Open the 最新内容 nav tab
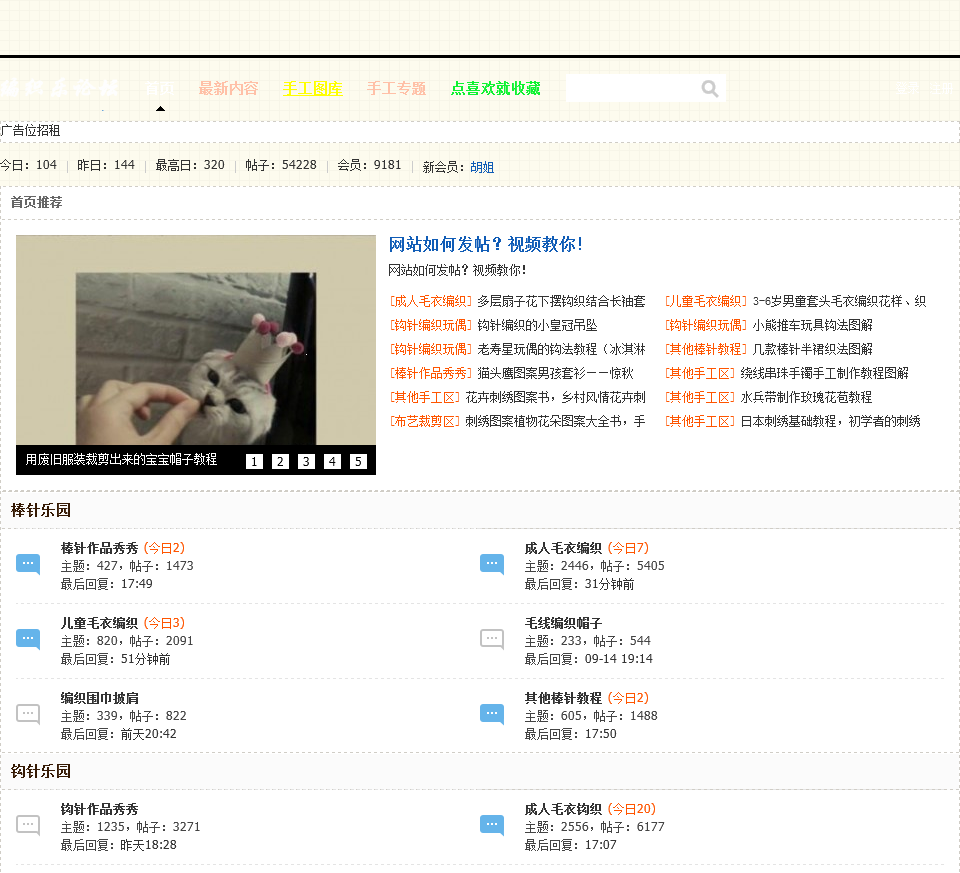 tap(228, 89)
